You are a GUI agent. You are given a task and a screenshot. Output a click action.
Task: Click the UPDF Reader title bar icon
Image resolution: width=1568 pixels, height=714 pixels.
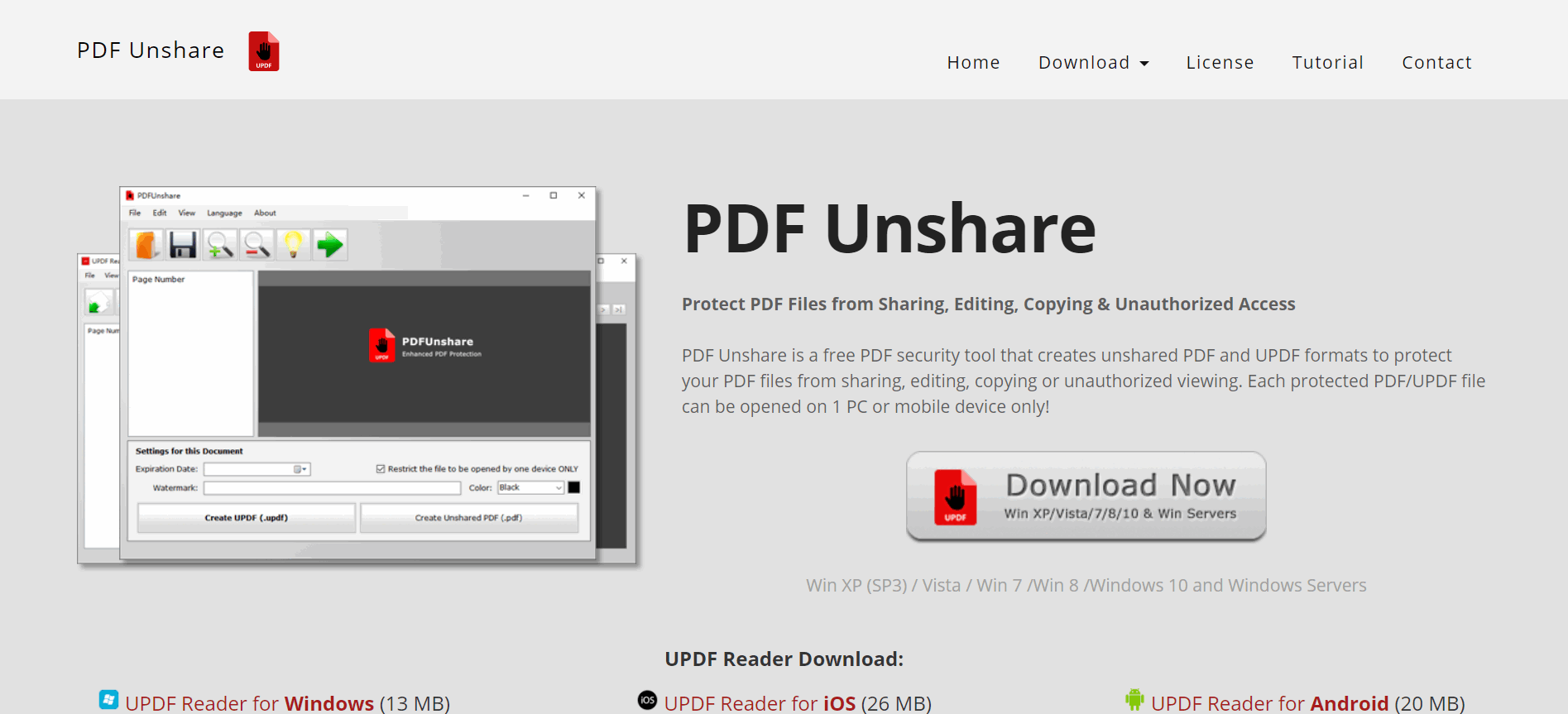click(86, 261)
